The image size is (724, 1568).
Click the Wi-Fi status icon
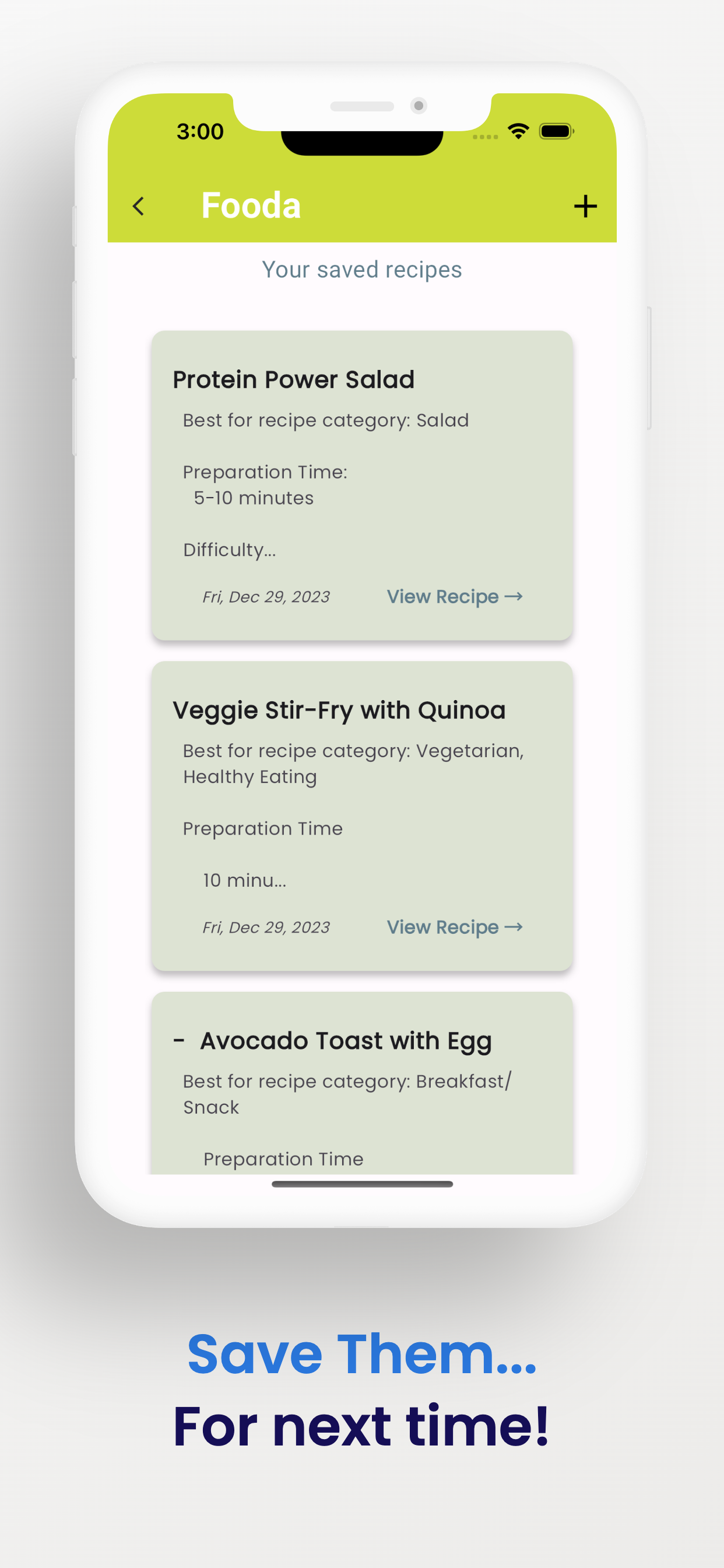click(x=518, y=131)
